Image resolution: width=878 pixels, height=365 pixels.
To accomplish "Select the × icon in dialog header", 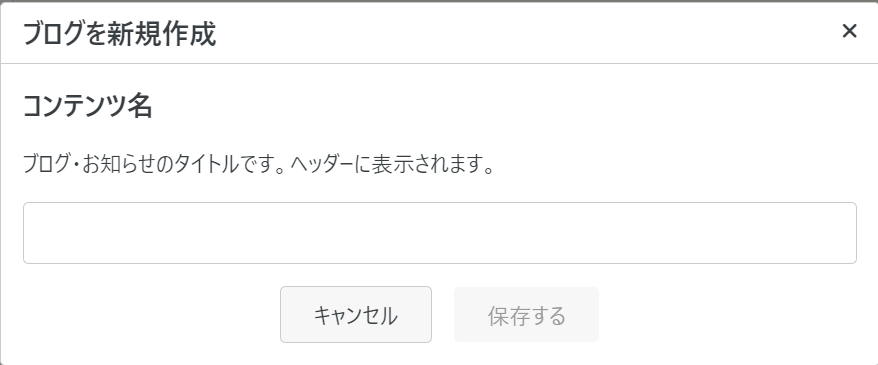I will [x=849, y=31].
